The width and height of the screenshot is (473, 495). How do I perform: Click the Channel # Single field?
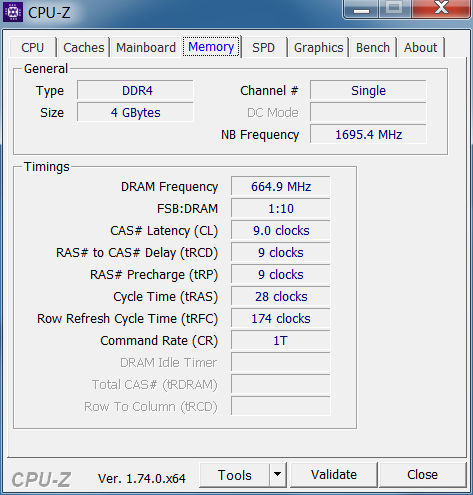(x=368, y=90)
